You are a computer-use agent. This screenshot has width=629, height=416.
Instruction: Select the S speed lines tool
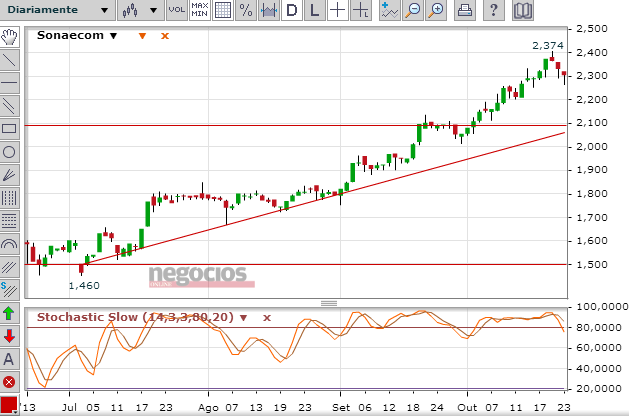(9, 290)
